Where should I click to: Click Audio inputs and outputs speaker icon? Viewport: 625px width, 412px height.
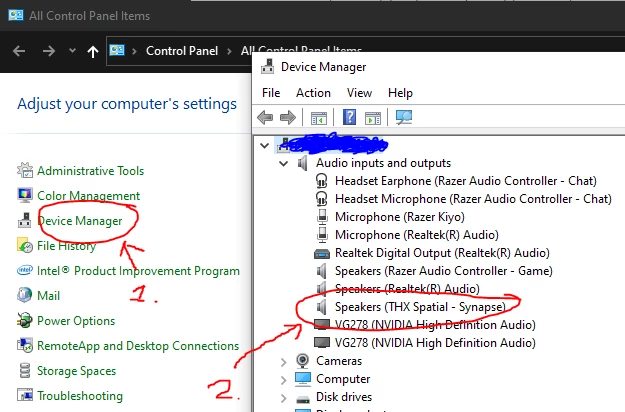(x=303, y=163)
